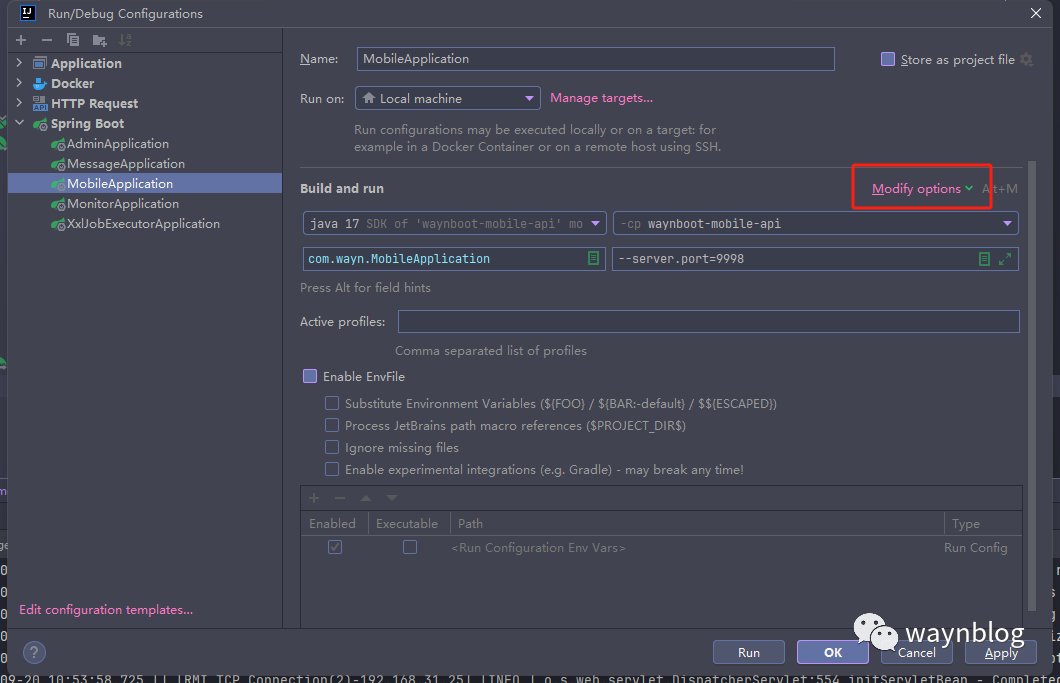Click the Run button
Viewport: 1060px width, 683px height.
[748, 653]
